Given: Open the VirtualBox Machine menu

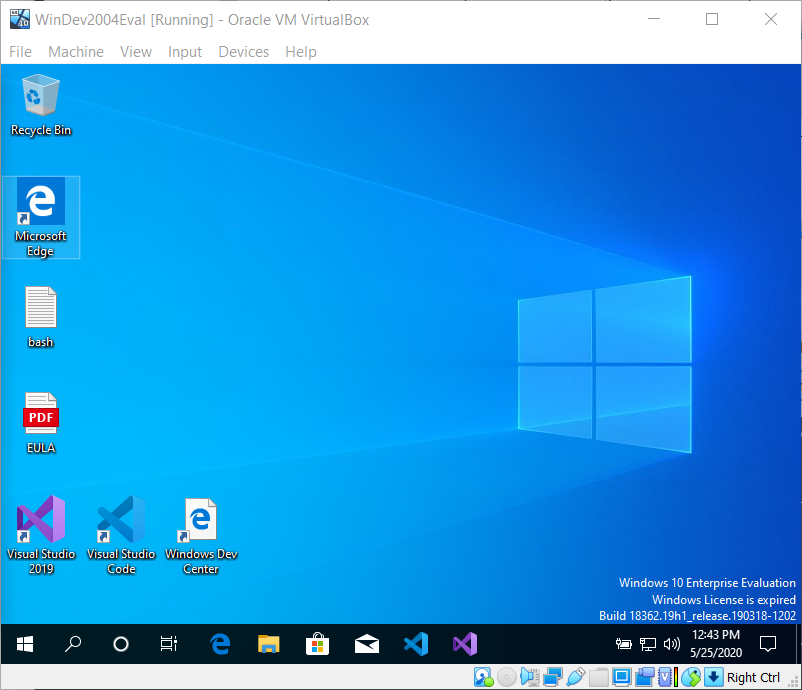Looking at the screenshot, I should (x=76, y=52).
